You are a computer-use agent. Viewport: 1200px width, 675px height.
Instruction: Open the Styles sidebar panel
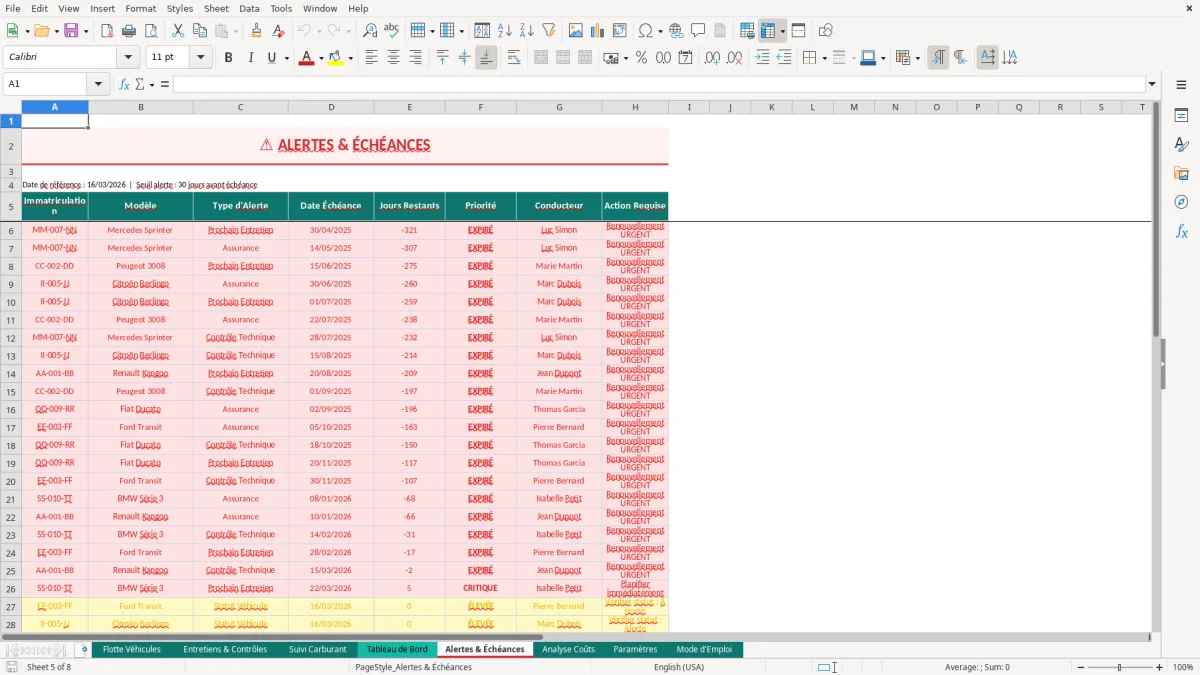point(1181,145)
